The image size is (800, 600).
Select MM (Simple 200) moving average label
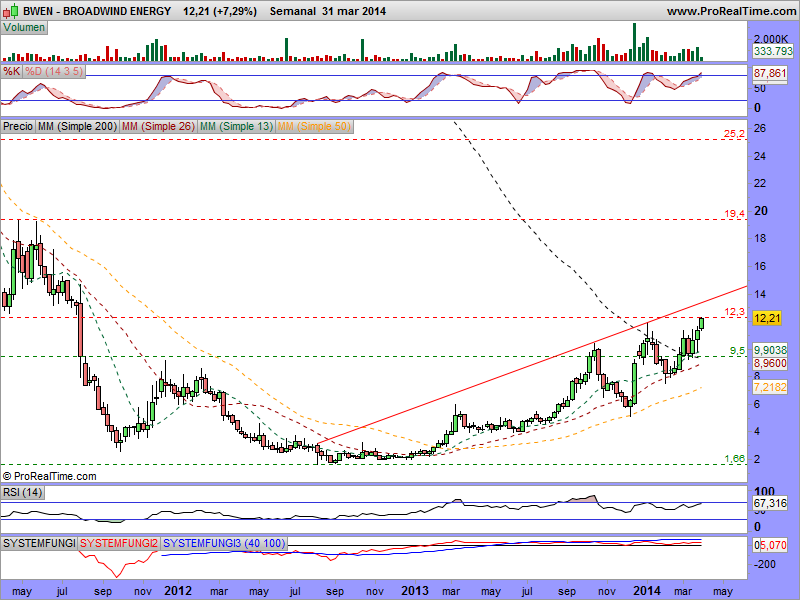[78, 126]
